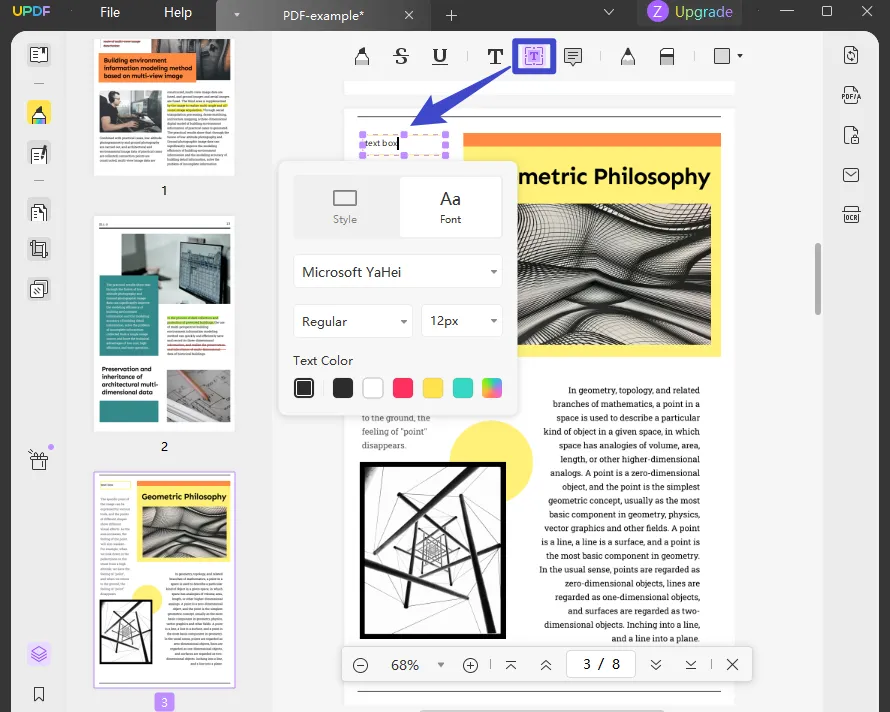Pick the red text color swatch
The width and height of the screenshot is (890, 712).
pos(403,388)
